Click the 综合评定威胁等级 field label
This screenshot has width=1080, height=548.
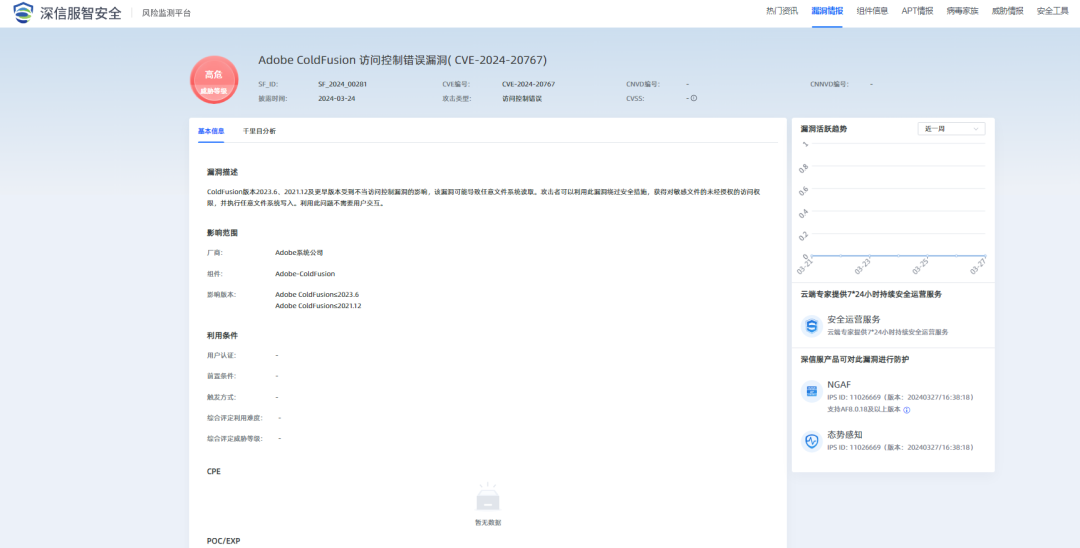[235, 439]
